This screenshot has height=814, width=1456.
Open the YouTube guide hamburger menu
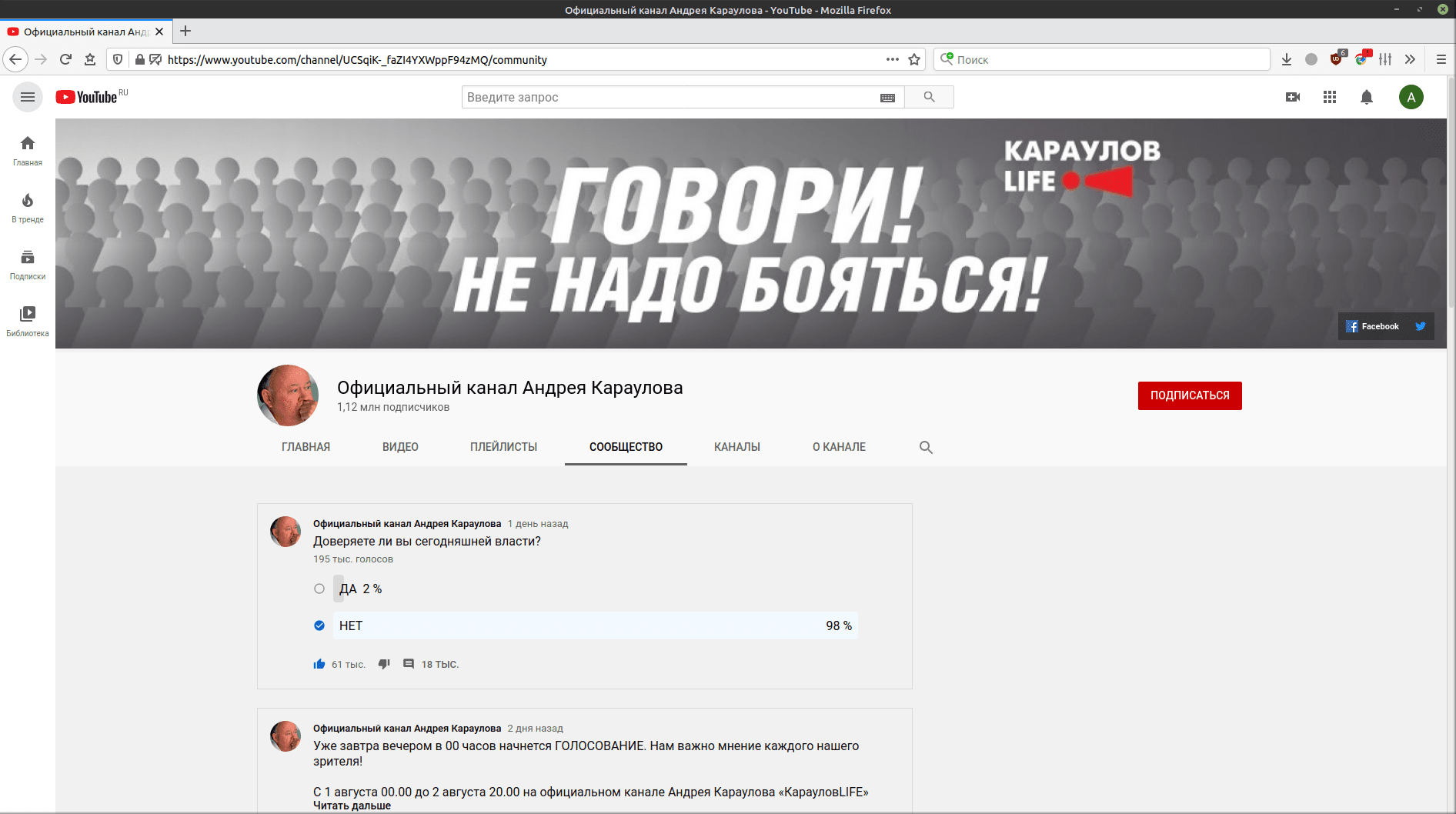click(28, 97)
